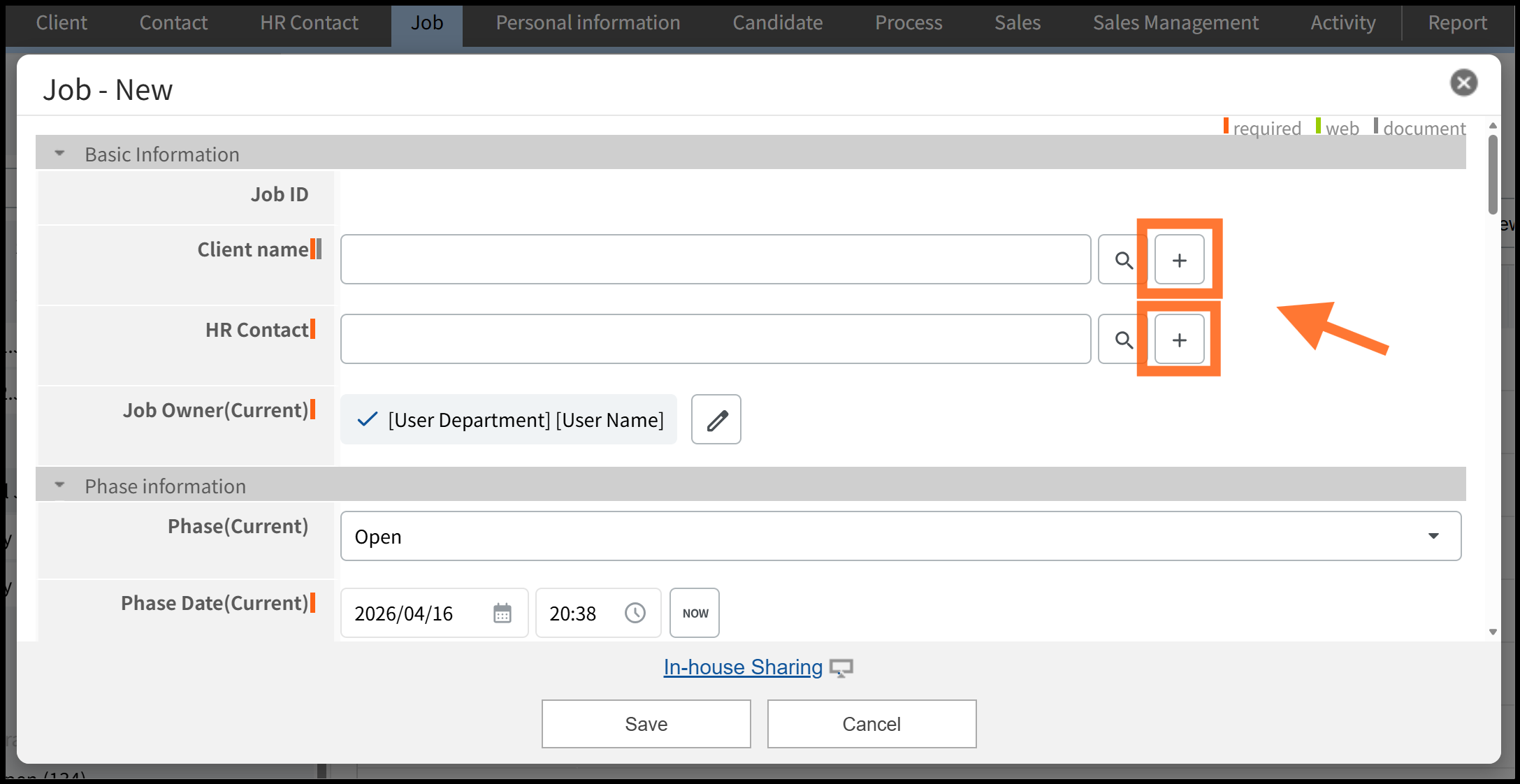
Task: Click the Cancel button
Action: (871, 724)
